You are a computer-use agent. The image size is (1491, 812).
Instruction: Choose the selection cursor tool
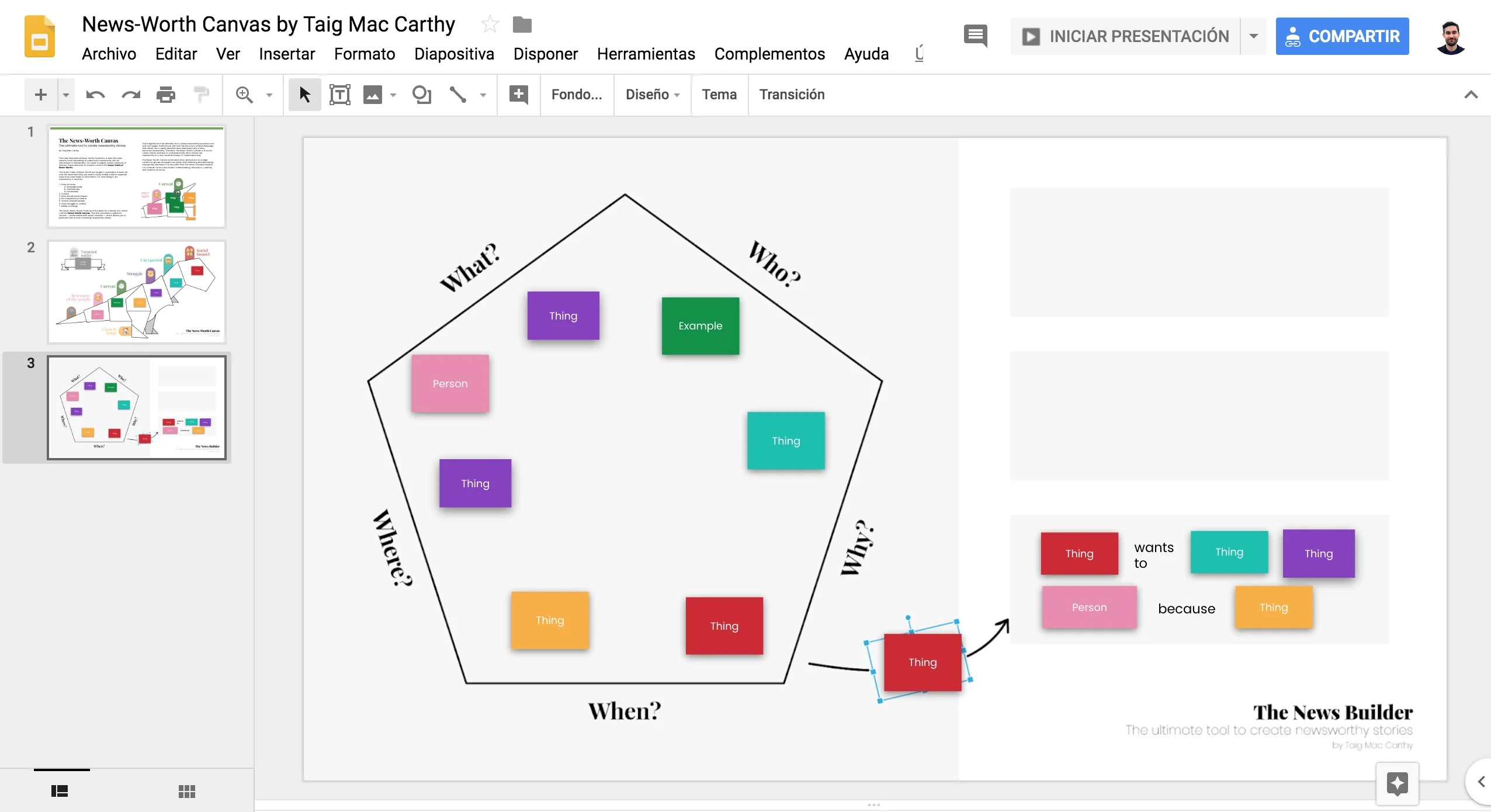(303, 95)
